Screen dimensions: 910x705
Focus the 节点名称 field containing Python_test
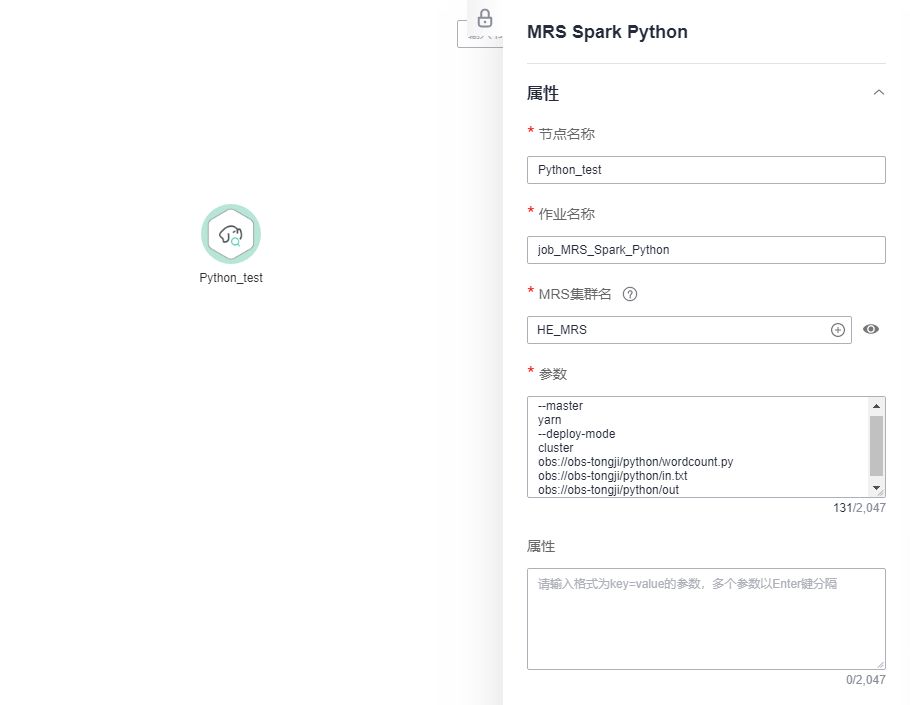706,170
